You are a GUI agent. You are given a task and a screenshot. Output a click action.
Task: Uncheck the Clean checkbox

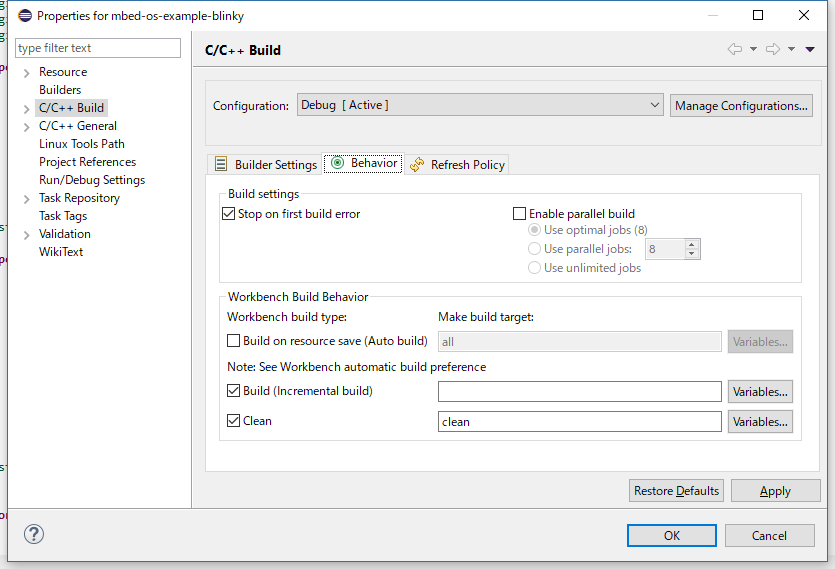[x=233, y=420]
